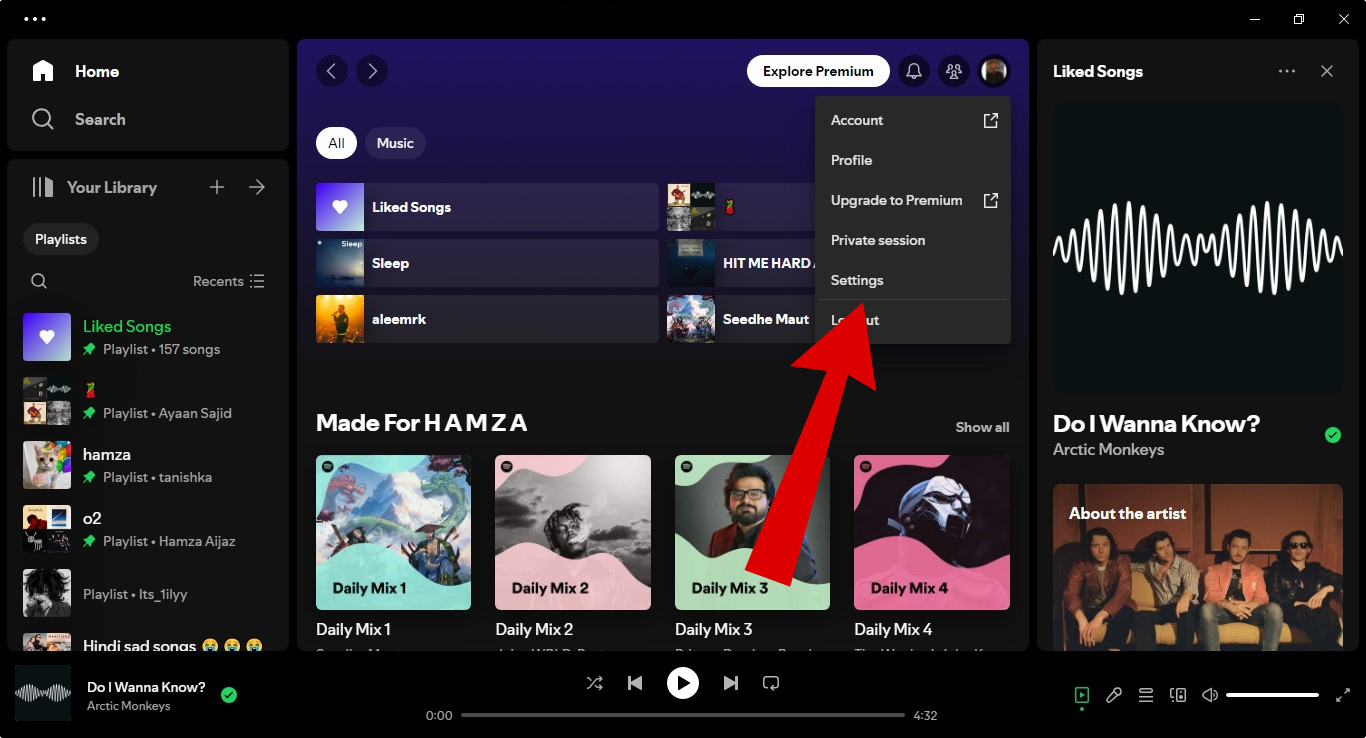Open the Ayaan Sajid playlist in library
The height and width of the screenshot is (738, 1366).
148,401
